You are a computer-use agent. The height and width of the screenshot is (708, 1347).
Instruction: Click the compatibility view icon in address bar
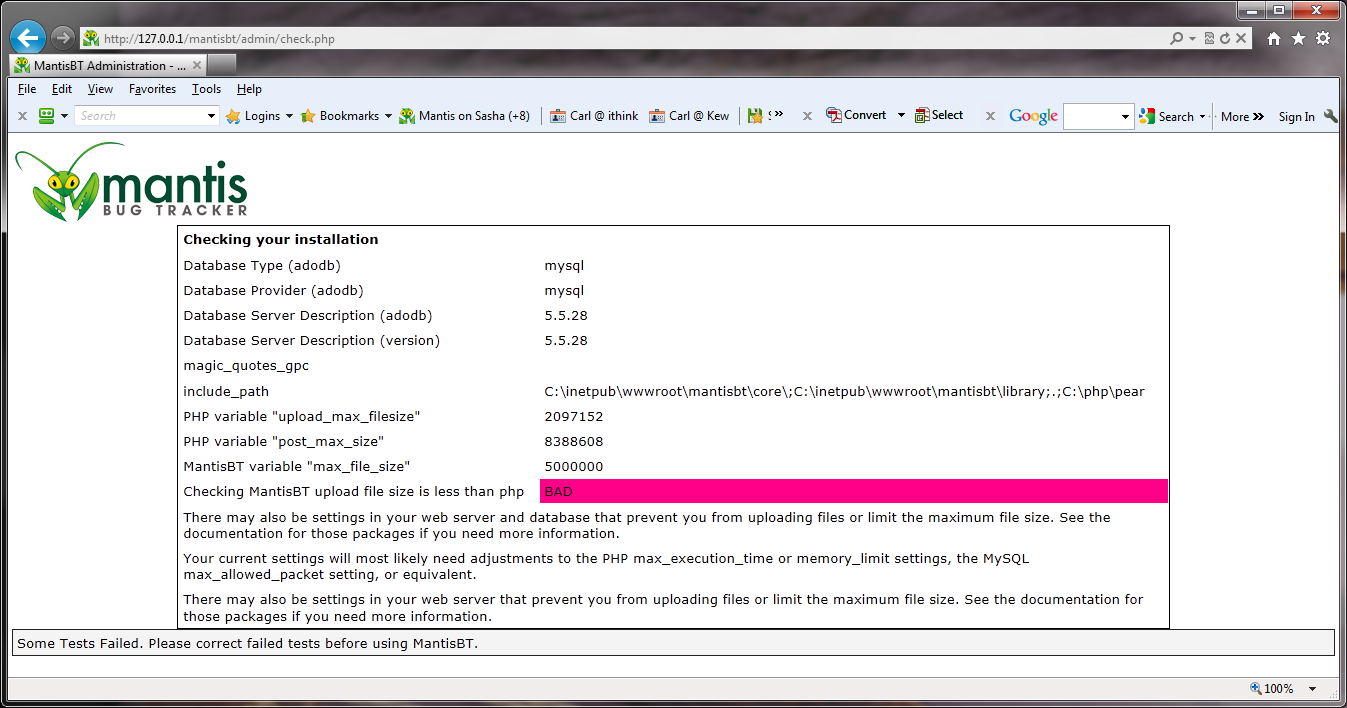click(x=1209, y=39)
